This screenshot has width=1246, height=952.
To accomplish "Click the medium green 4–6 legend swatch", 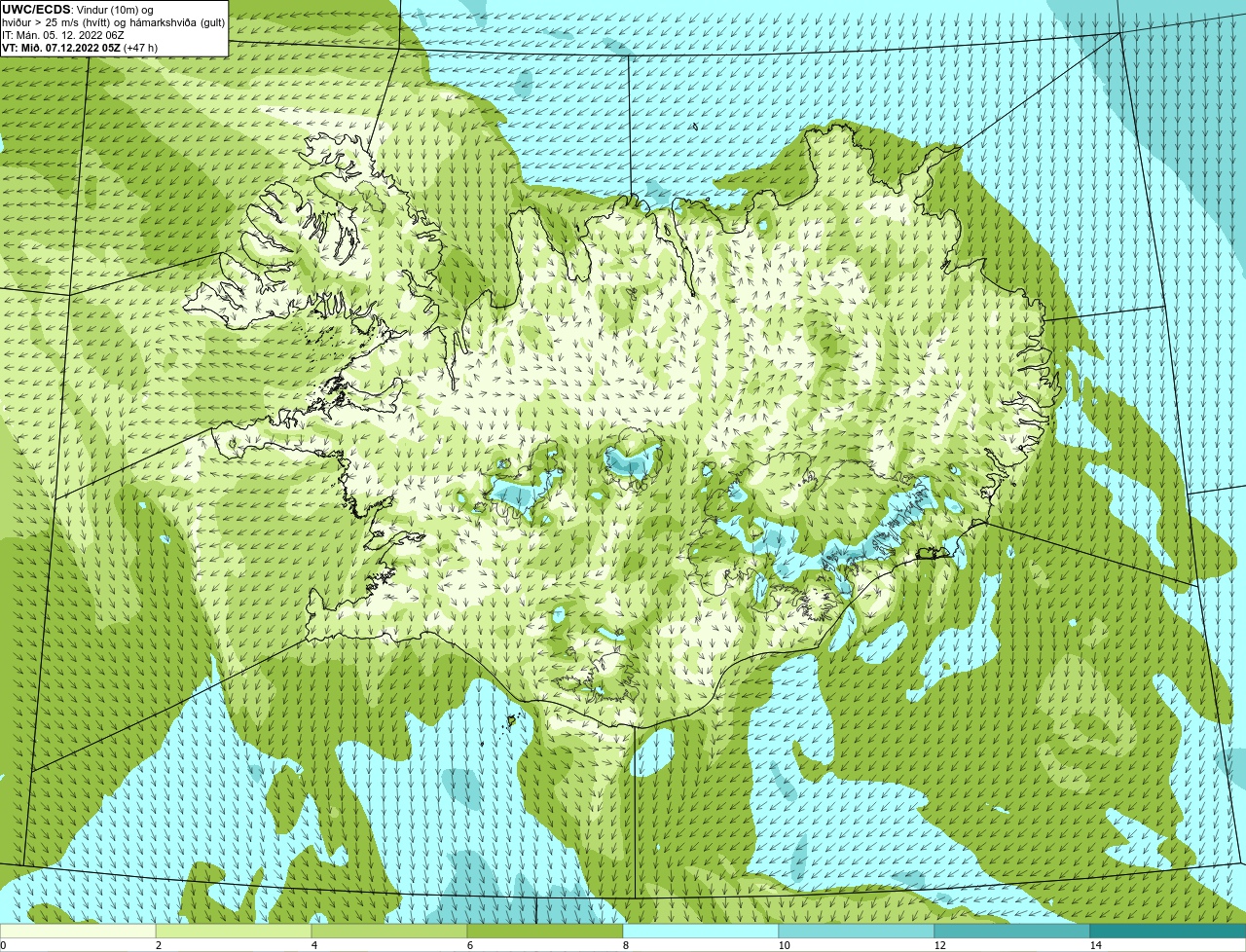I will coord(389,931).
